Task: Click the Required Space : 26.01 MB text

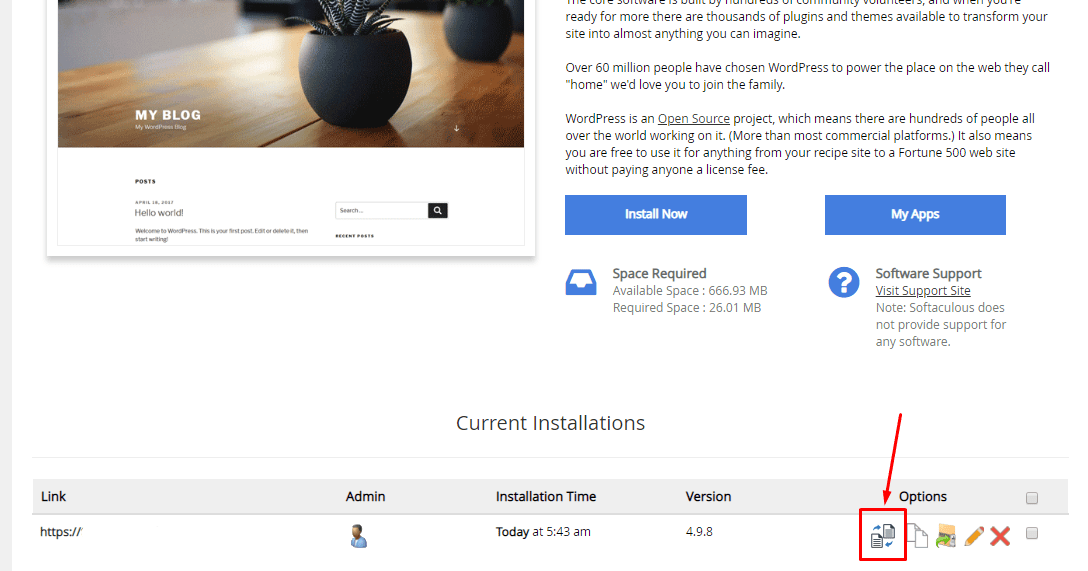Action: (x=686, y=307)
